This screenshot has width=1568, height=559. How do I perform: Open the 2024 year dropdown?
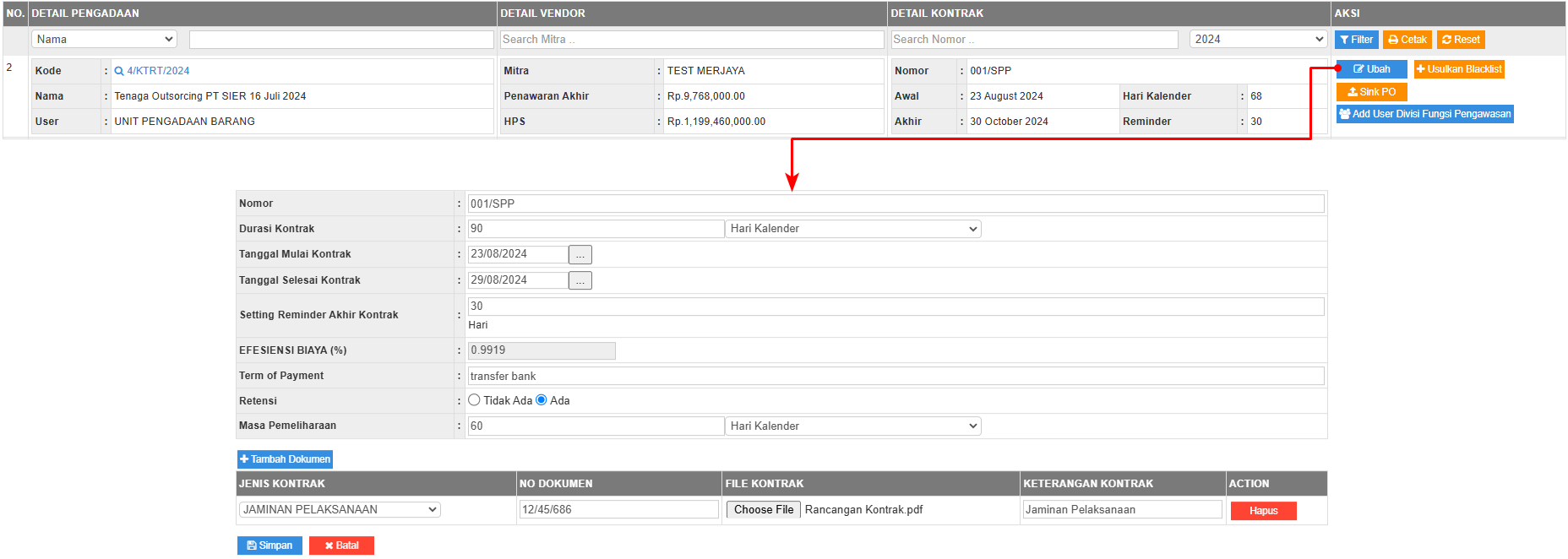[1258, 40]
